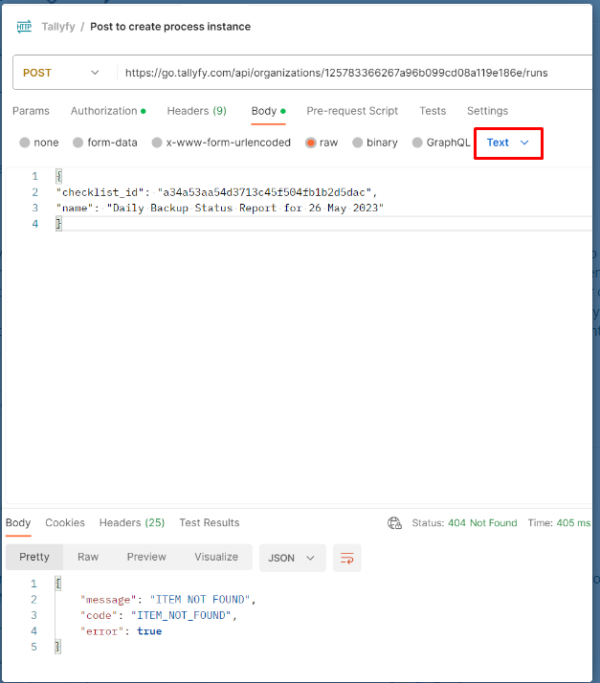Switch to the Tests tab
Image resolution: width=600 pixels, height=683 pixels.
tap(433, 111)
